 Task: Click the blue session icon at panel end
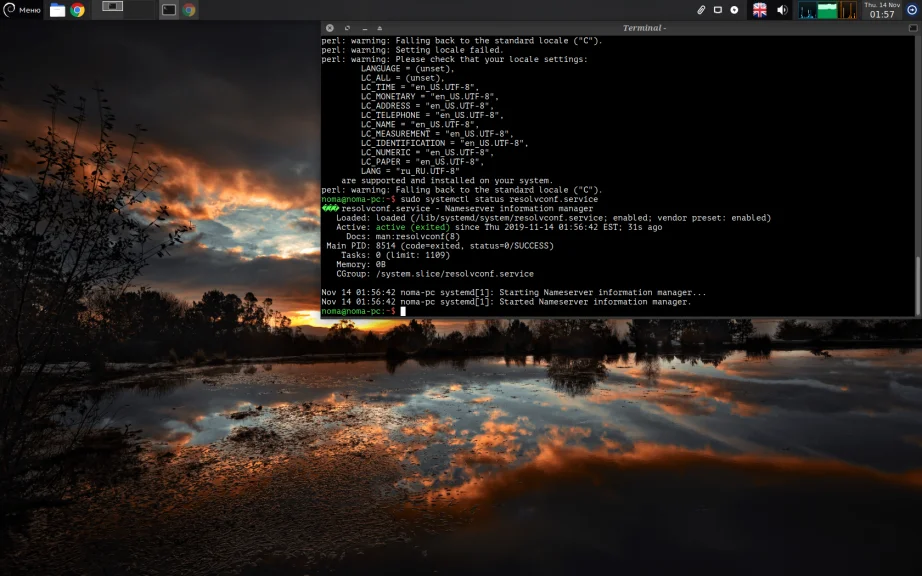[912, 10]
